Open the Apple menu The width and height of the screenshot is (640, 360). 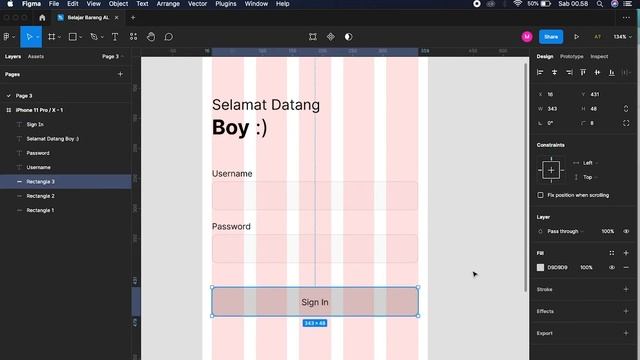click(10, 4)
